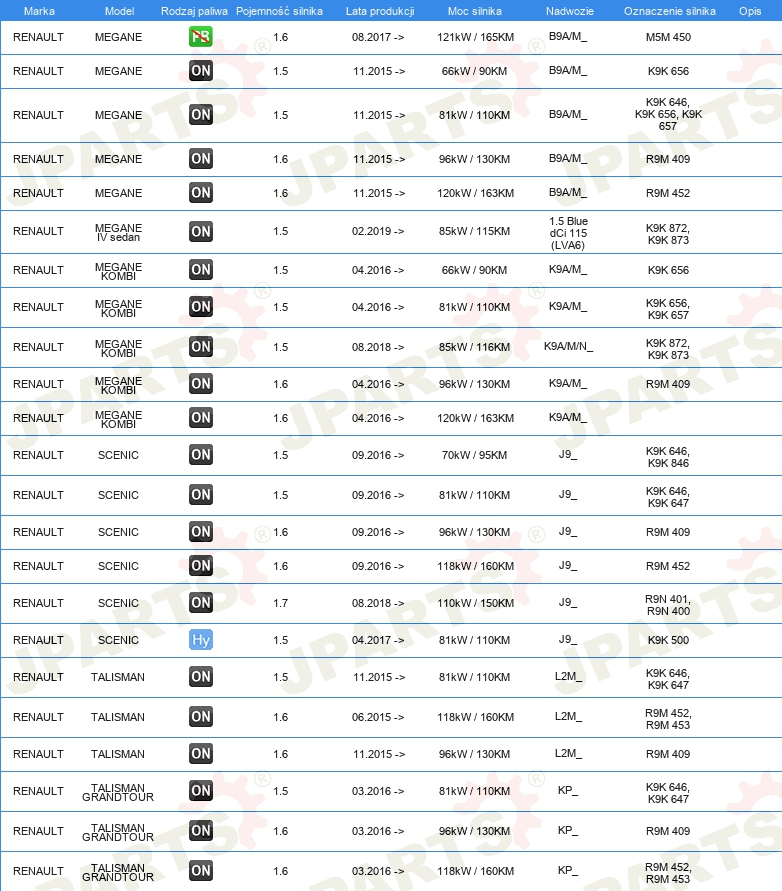Click the ON icon for the Talisman Grandtour 1.5 row
This screenshot has width=782, height=891.
coord(201,791)
